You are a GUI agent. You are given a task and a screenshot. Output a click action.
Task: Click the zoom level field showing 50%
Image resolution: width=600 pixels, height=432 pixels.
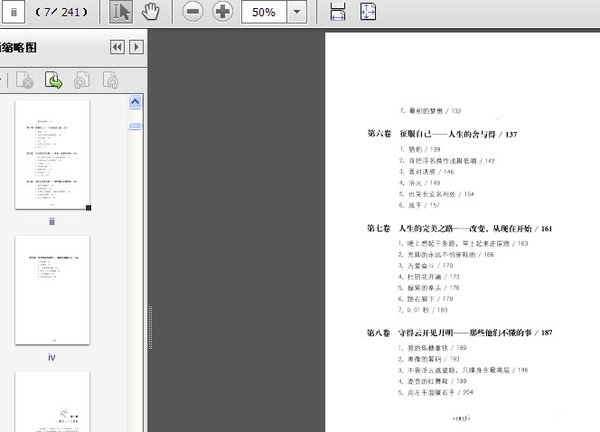coord(264,13)
